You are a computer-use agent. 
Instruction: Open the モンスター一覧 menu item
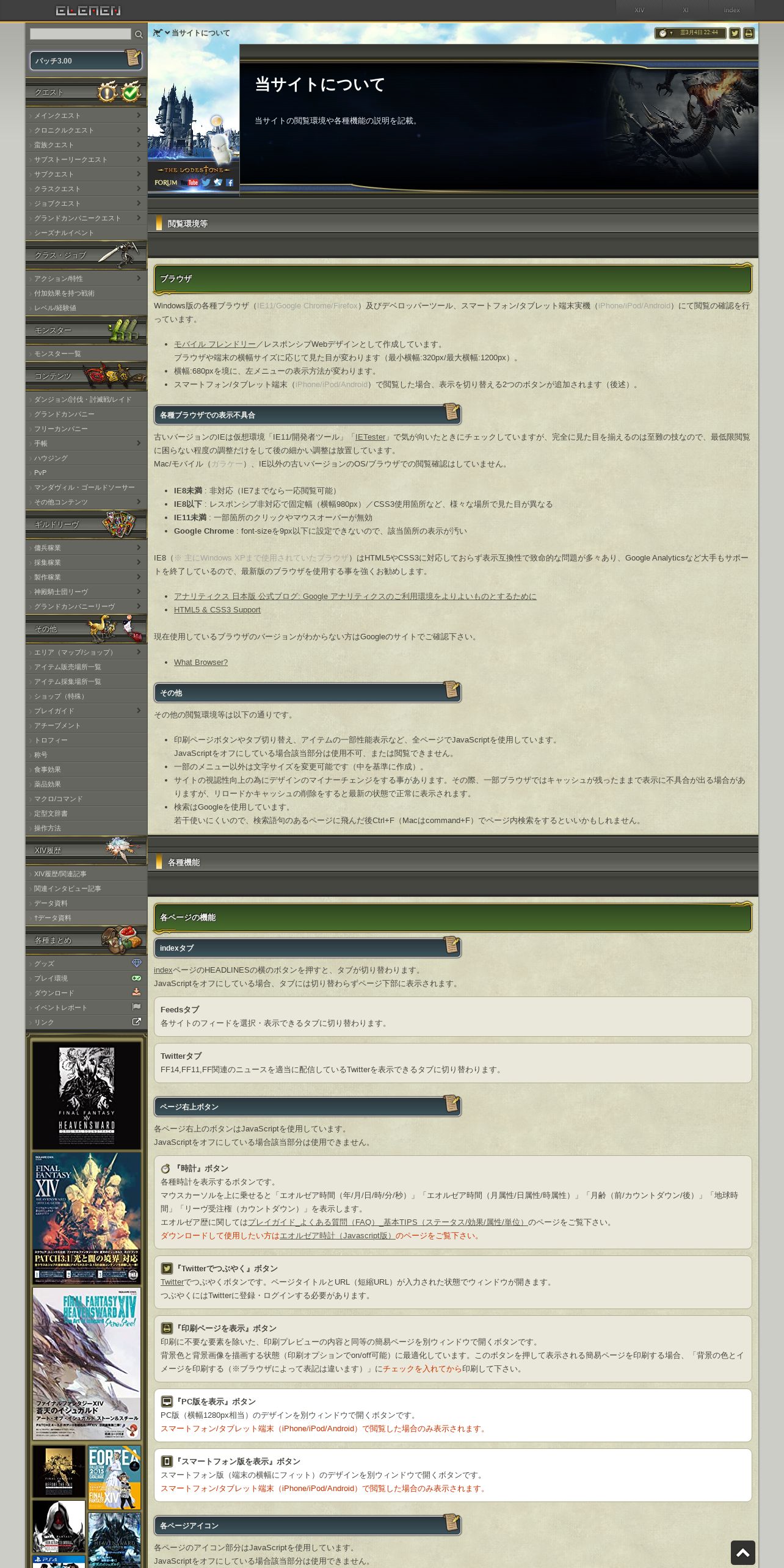click(x=86, y=354)
